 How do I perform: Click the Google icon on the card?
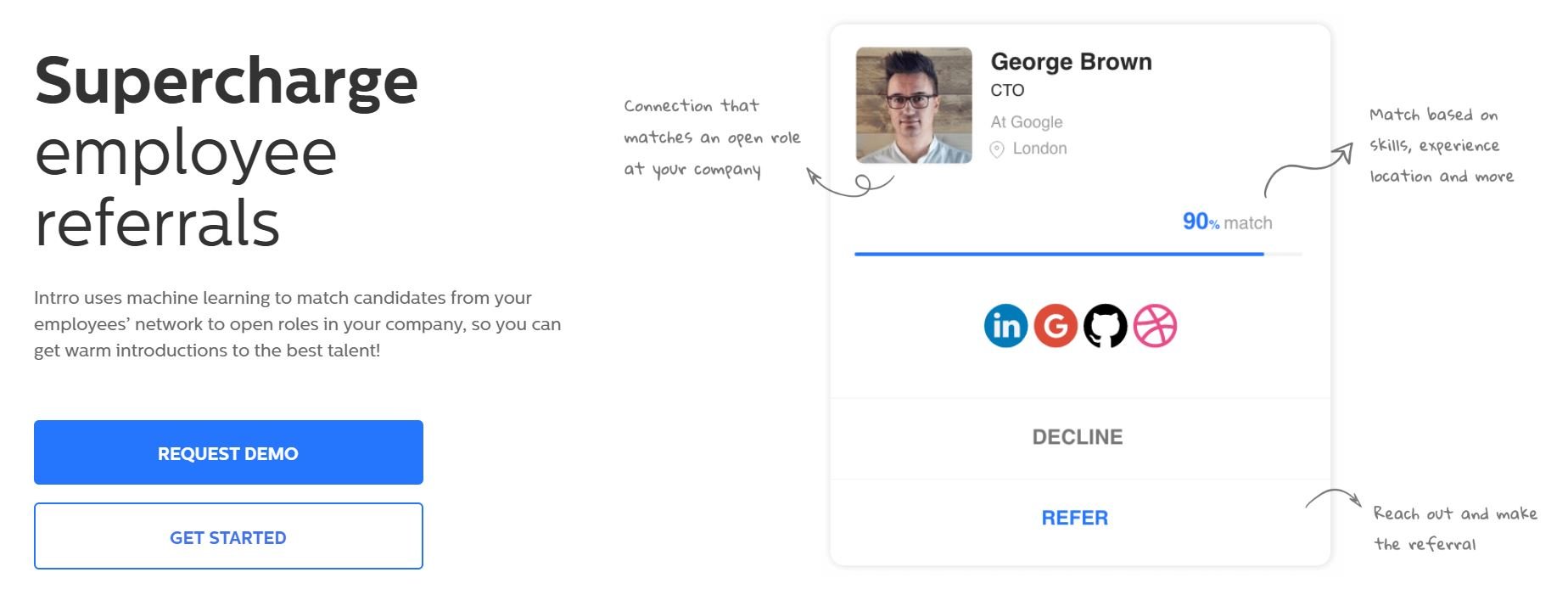[1056, 326]
